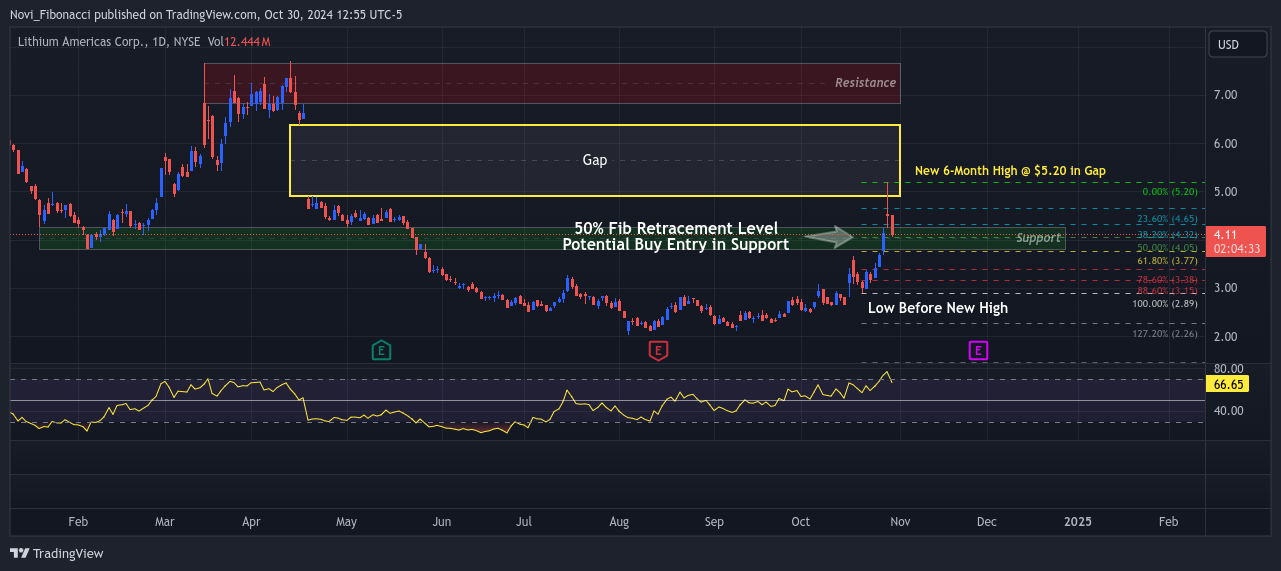Click the Support zone label
The height and width of the screenshot is (571, 1281).
point(1038,238)
